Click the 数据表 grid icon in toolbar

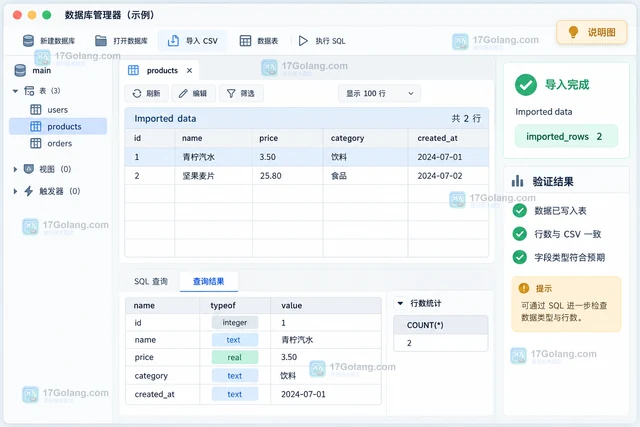pos(245,41)
